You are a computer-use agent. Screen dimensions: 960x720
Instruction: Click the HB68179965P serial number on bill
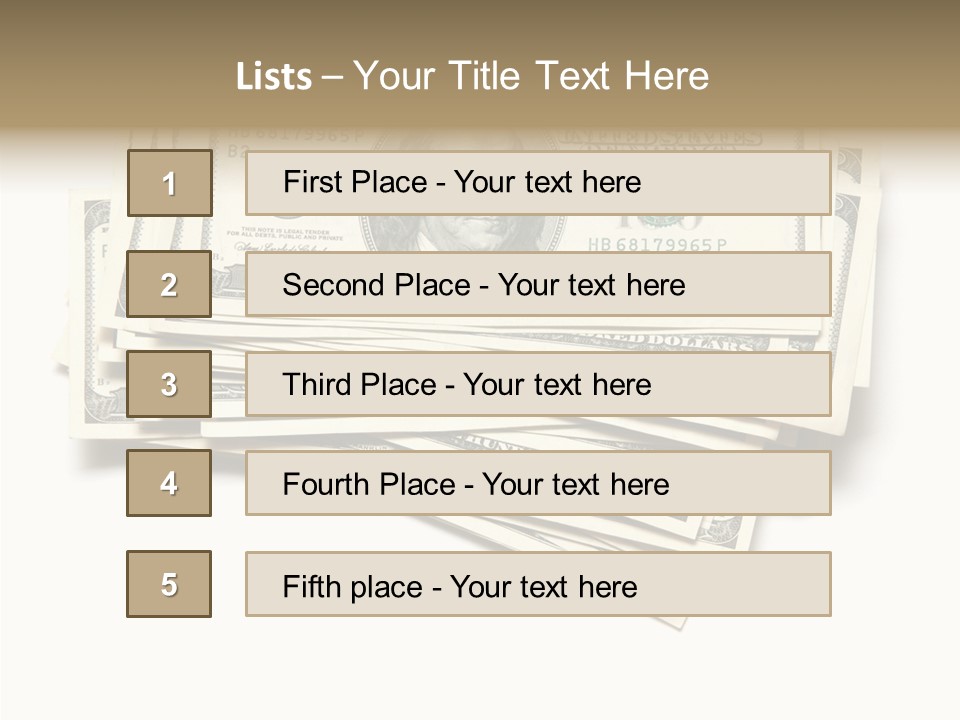point(656,243)
